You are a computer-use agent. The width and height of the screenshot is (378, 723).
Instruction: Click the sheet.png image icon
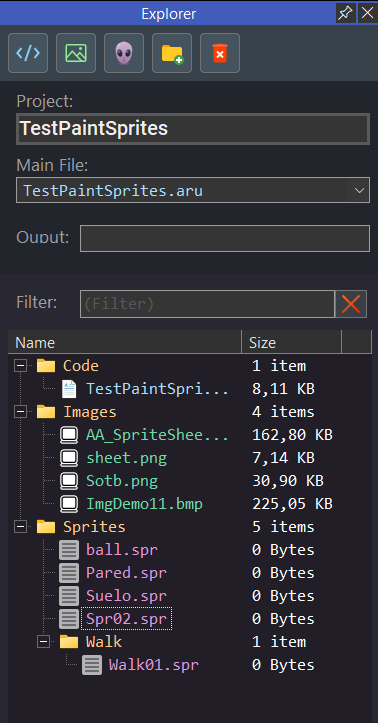[69, 458]
